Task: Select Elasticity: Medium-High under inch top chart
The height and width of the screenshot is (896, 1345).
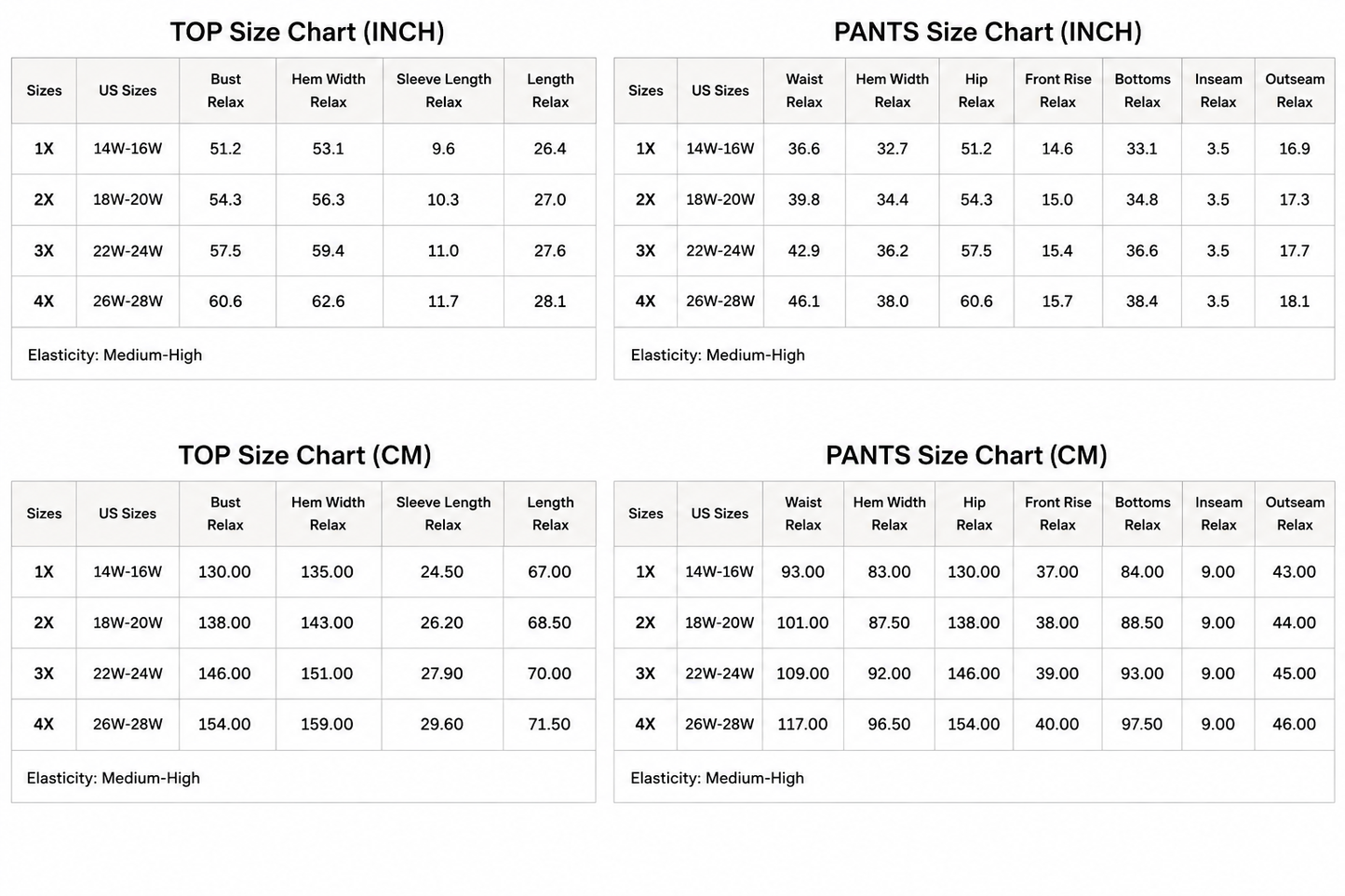Action: point(114,354)
